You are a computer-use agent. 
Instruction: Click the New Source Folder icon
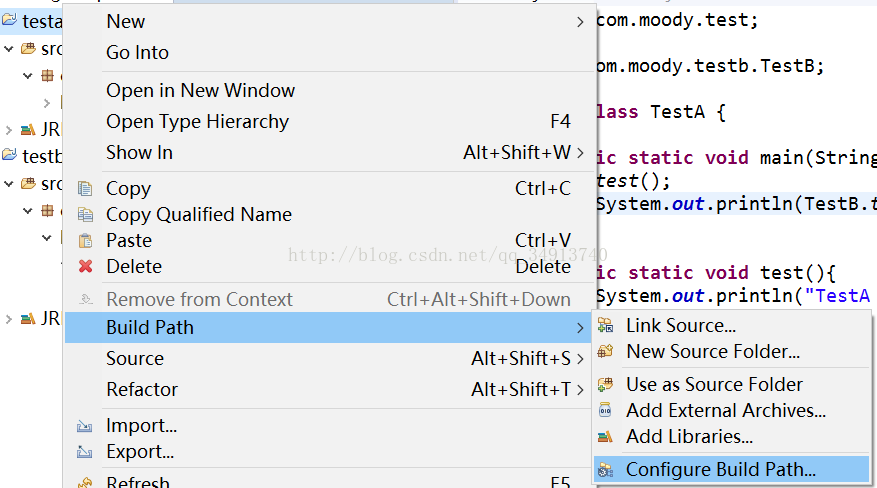[605, 352]
